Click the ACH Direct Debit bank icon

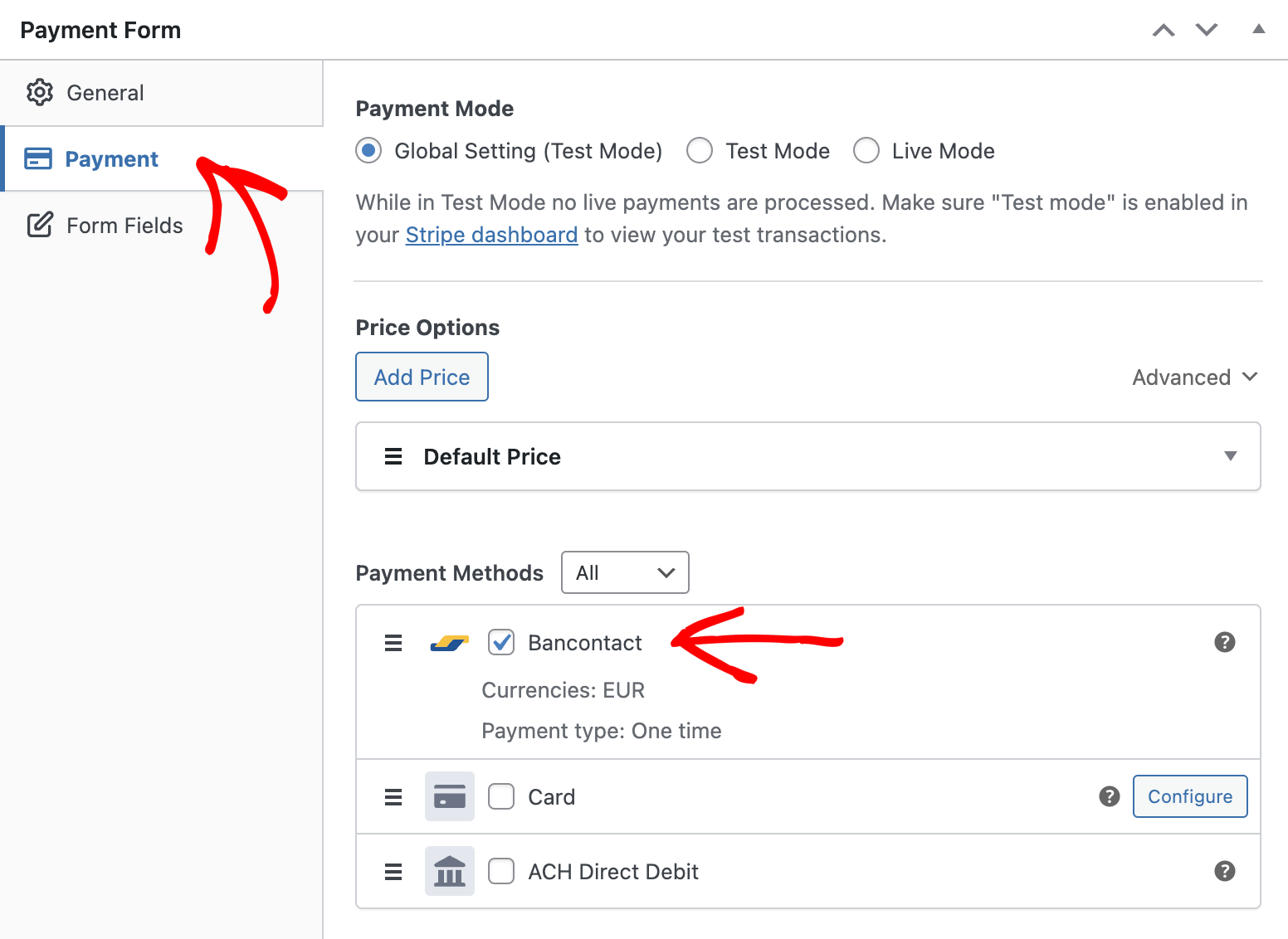tap(449, 871)
